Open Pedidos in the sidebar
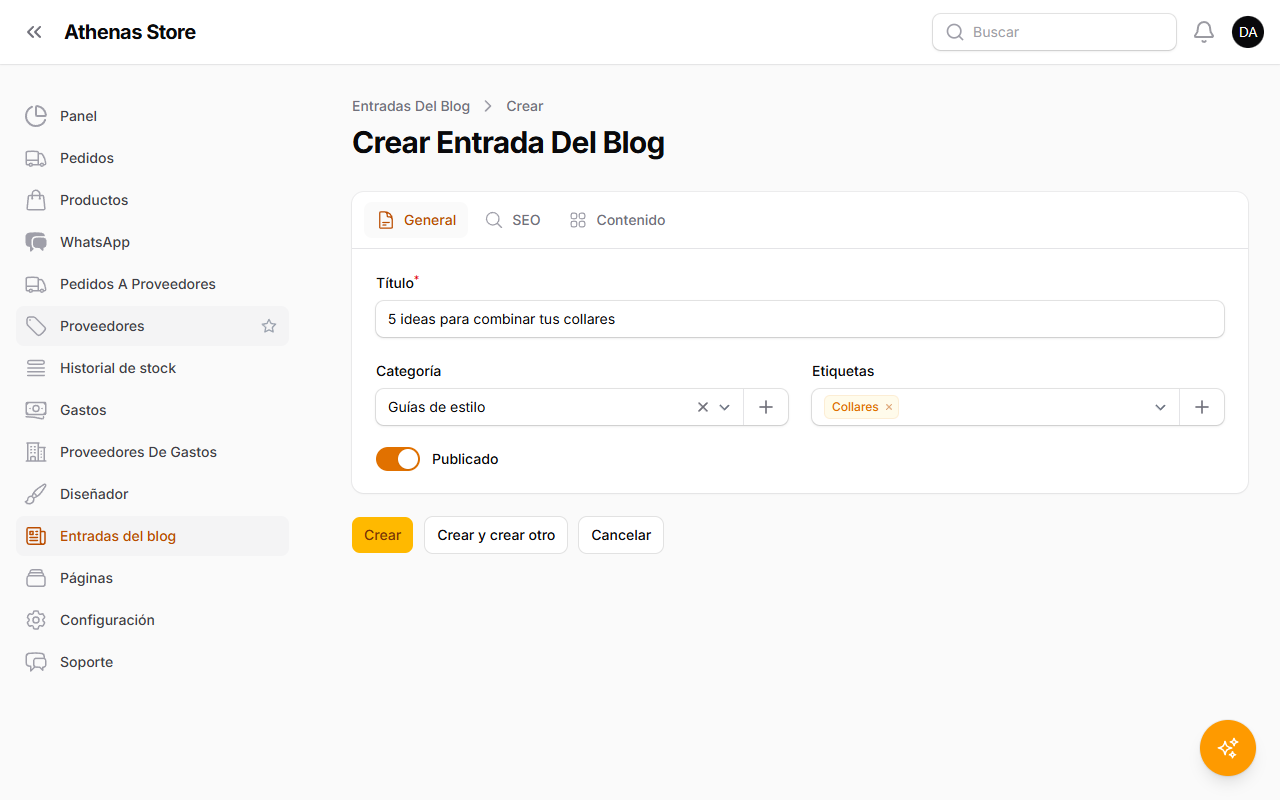Image resolution: width=1280 pixels, height=800 pixels. [x=152, y=158]
